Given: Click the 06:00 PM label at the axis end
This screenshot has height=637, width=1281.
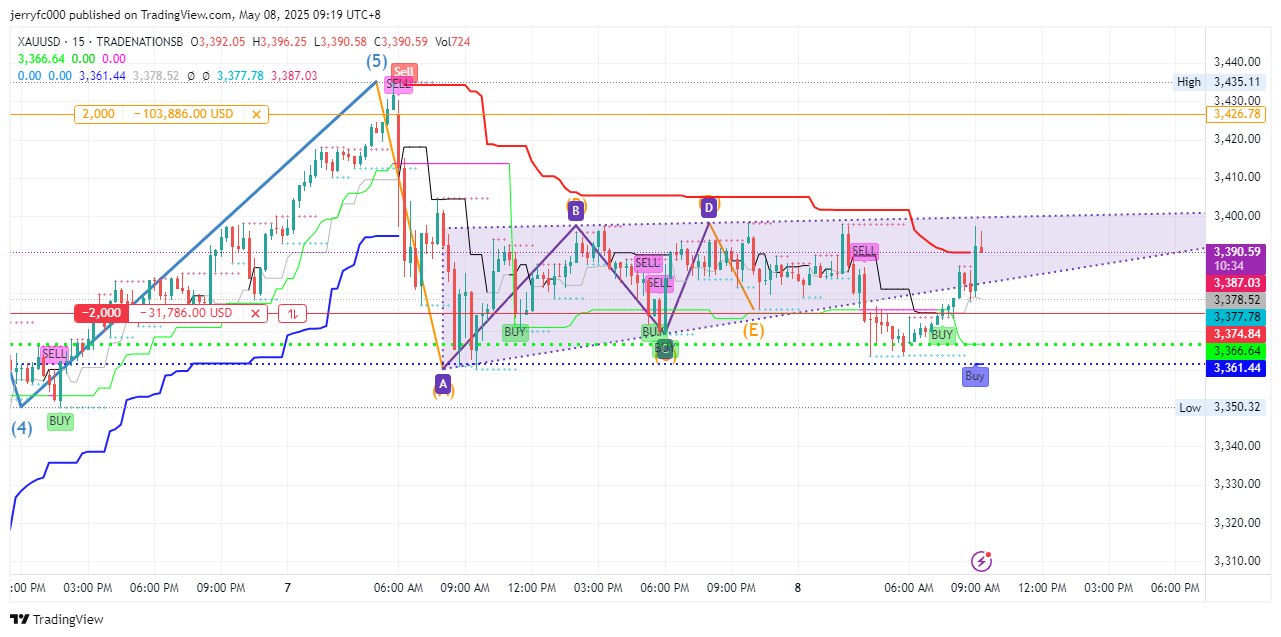Looking at the screenshot, I should (1175, 588).
